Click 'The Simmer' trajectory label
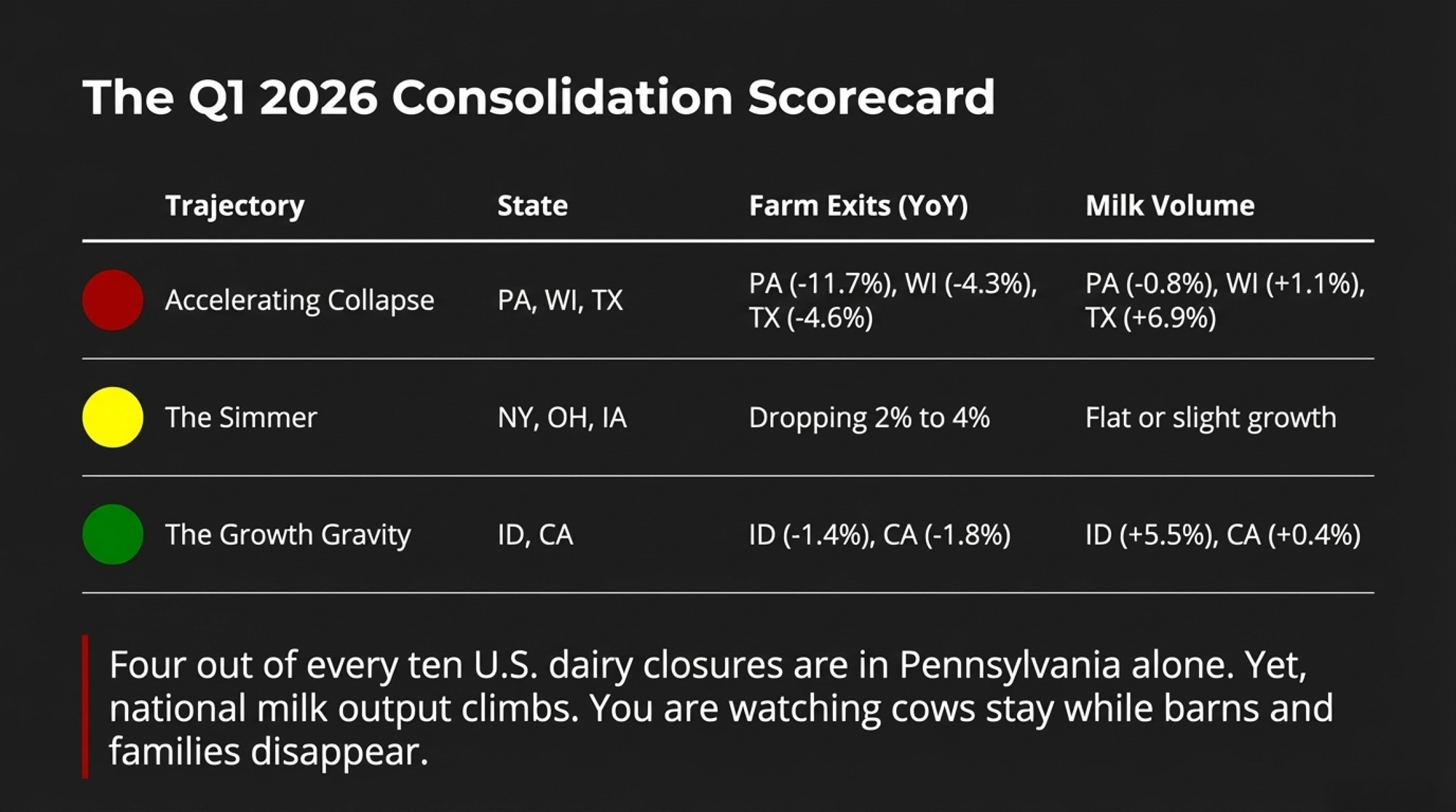This screenshot has height=812, width=1456. point(241,418)
